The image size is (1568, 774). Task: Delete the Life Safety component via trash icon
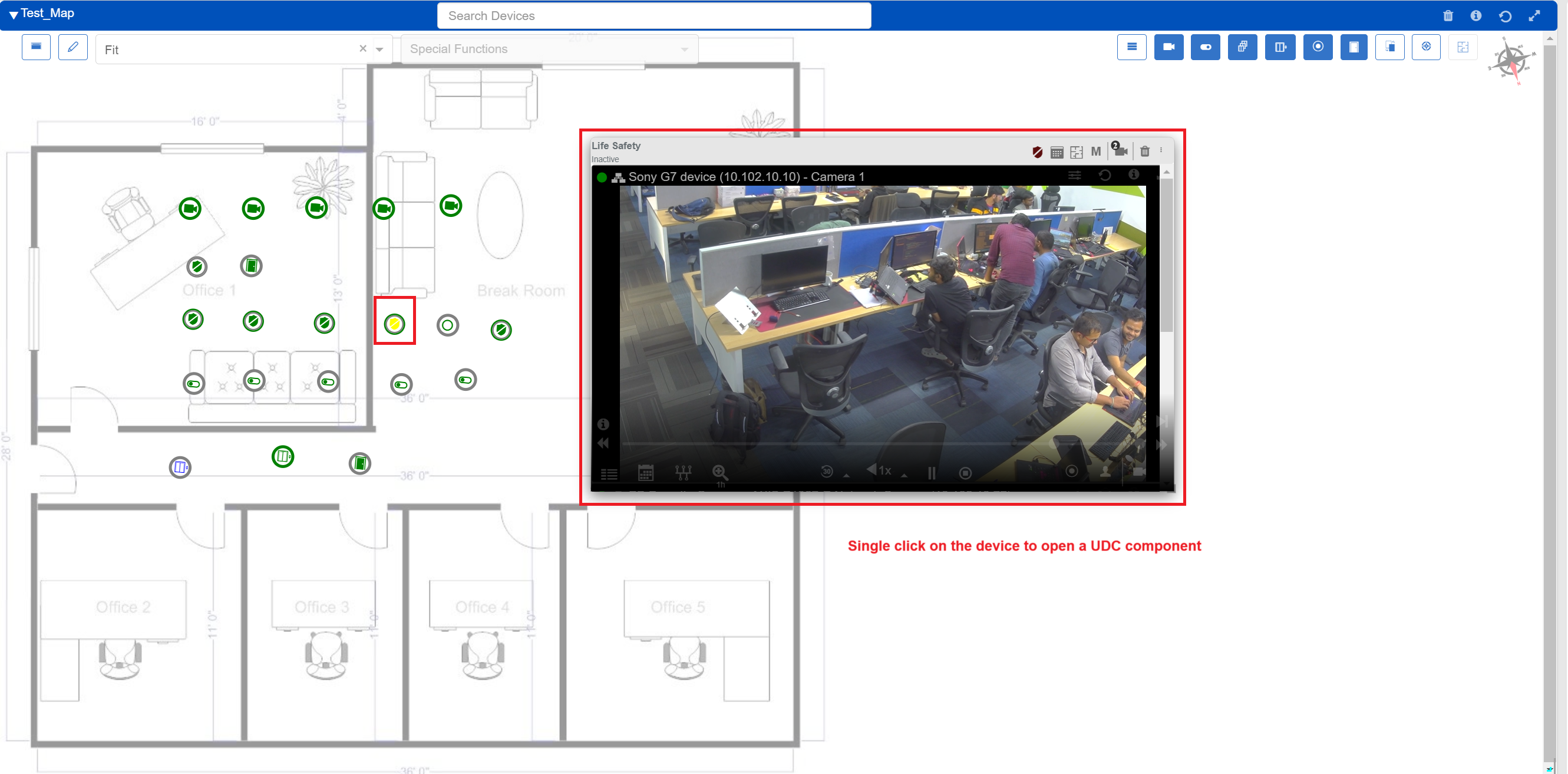(x=1144, y=151)
